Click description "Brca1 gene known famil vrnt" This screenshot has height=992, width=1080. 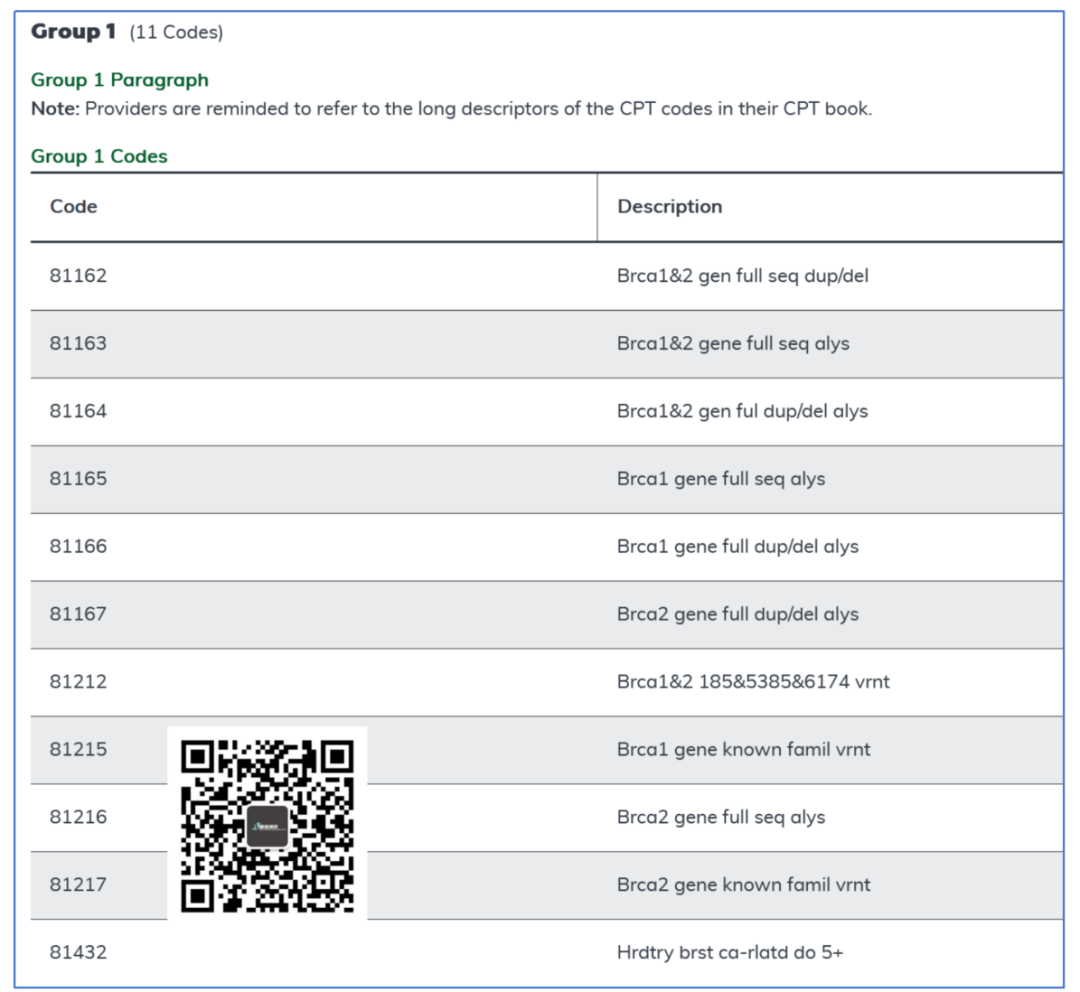(743, 749)
